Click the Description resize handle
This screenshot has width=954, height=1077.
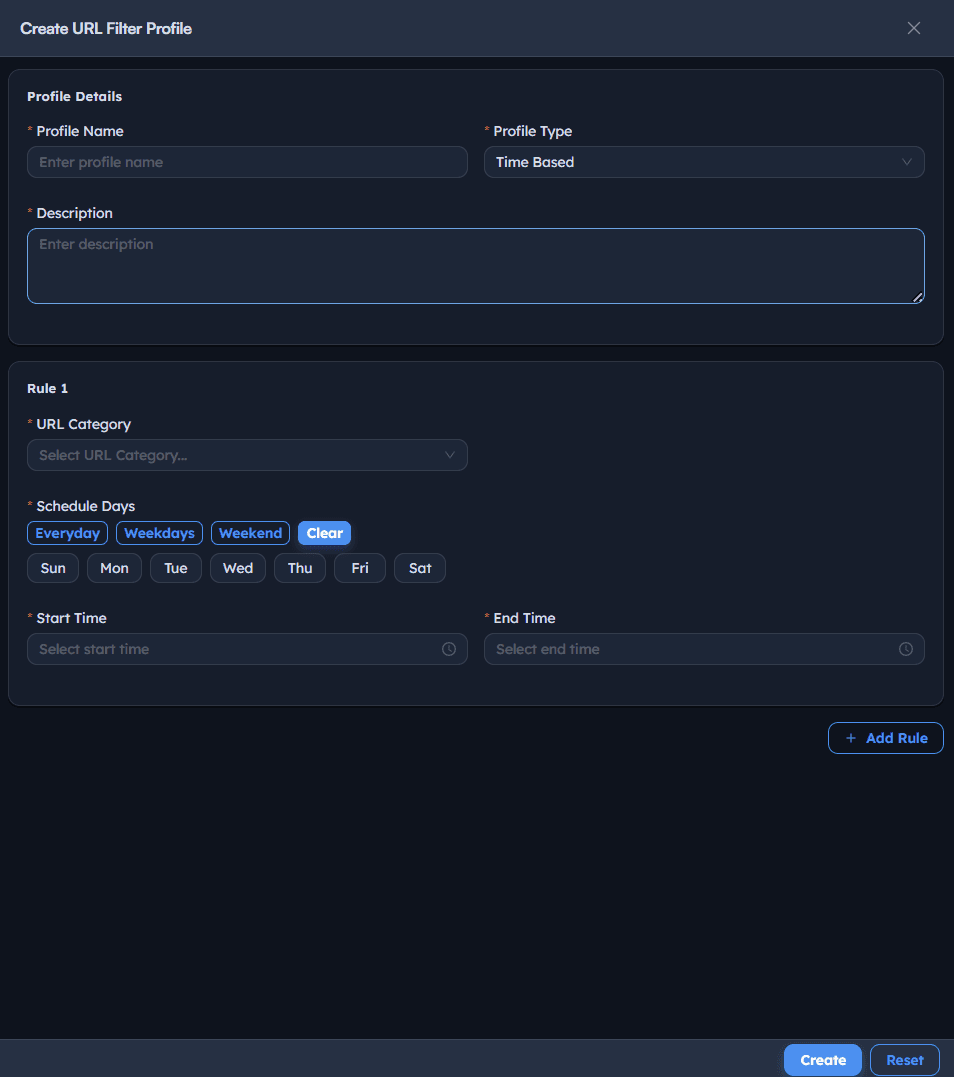point(918,297)
